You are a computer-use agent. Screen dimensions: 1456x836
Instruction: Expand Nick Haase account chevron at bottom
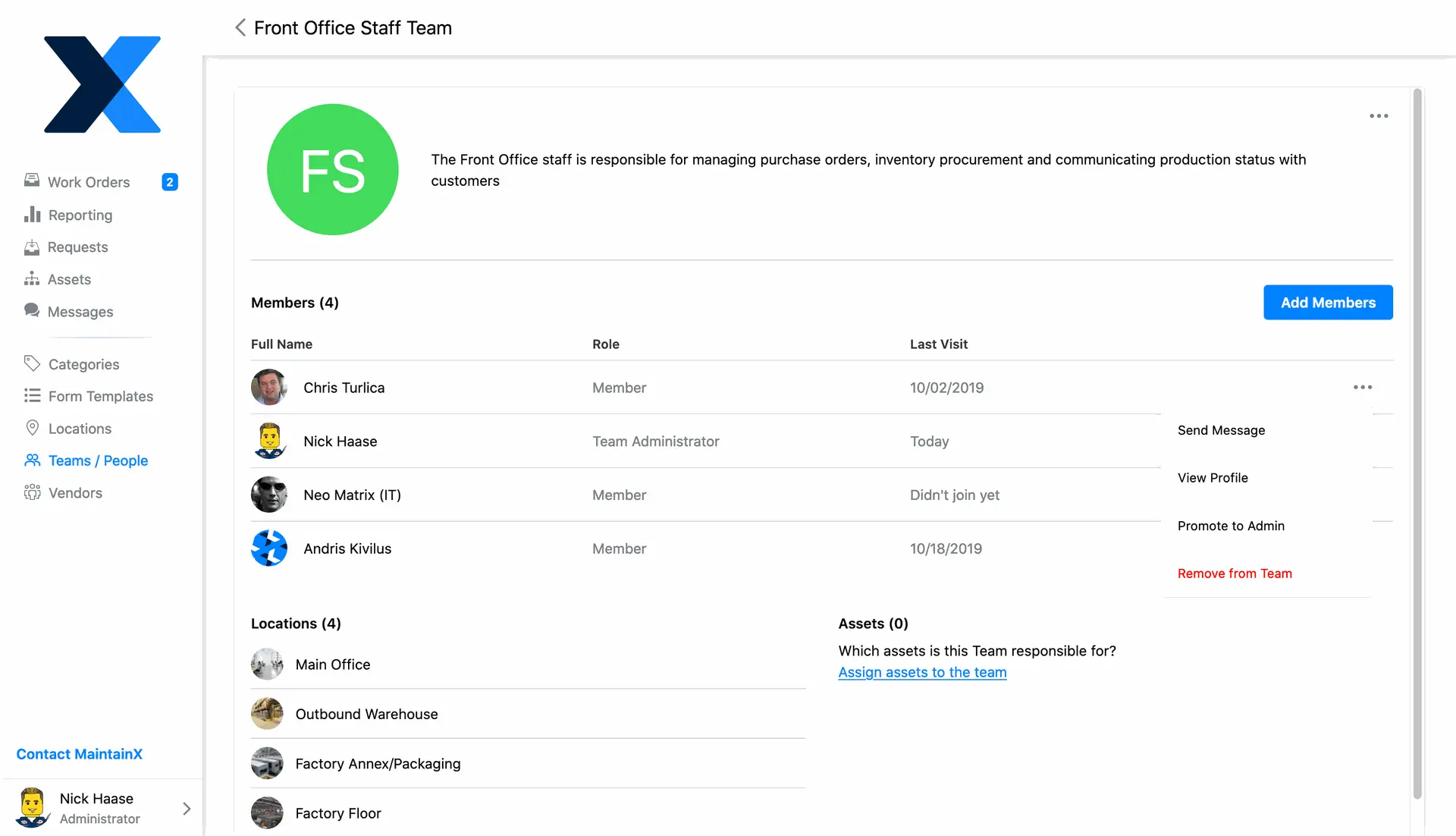coord(187,809)
